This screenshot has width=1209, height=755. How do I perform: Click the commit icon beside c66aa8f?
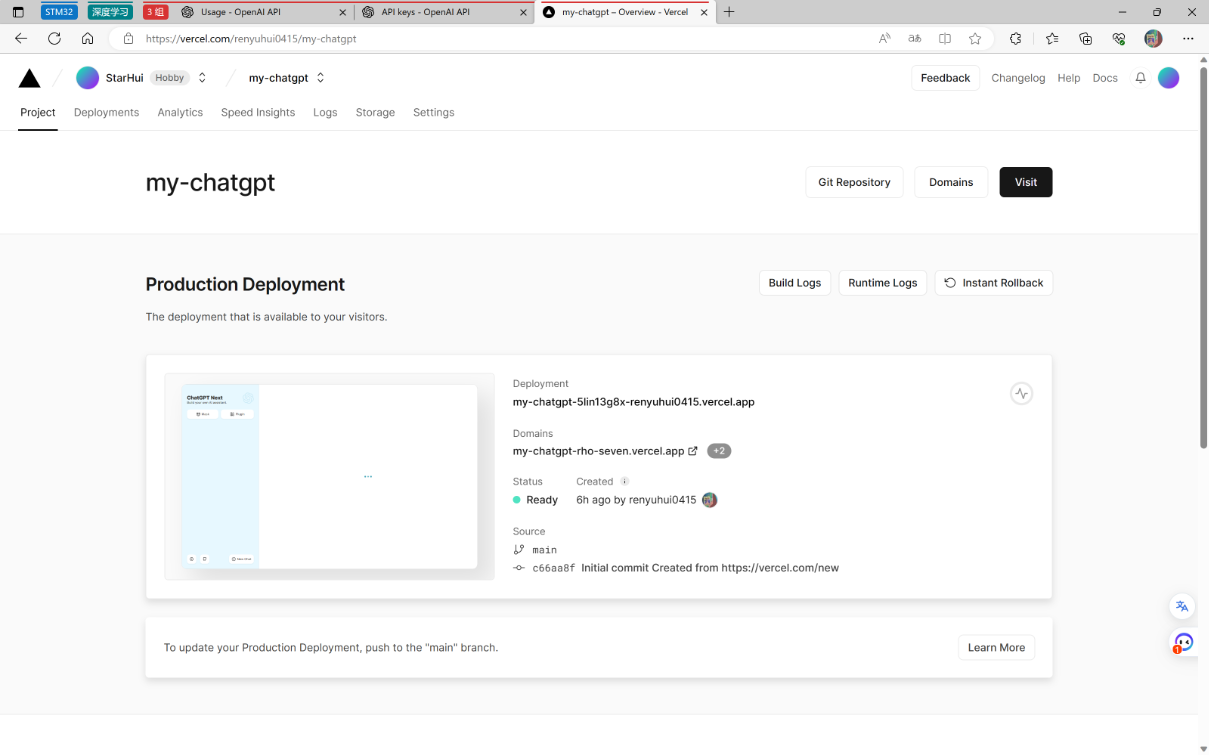click(x=518, y=568)
